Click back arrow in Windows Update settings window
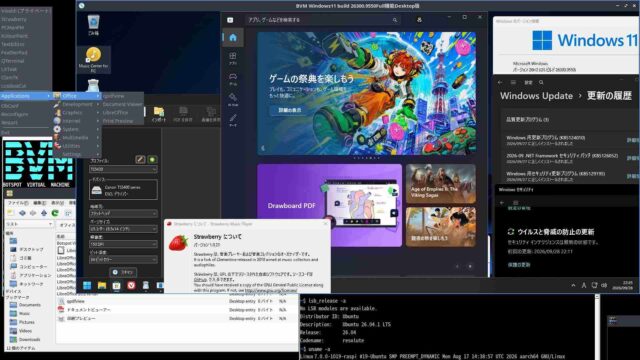 click(500, 82)
